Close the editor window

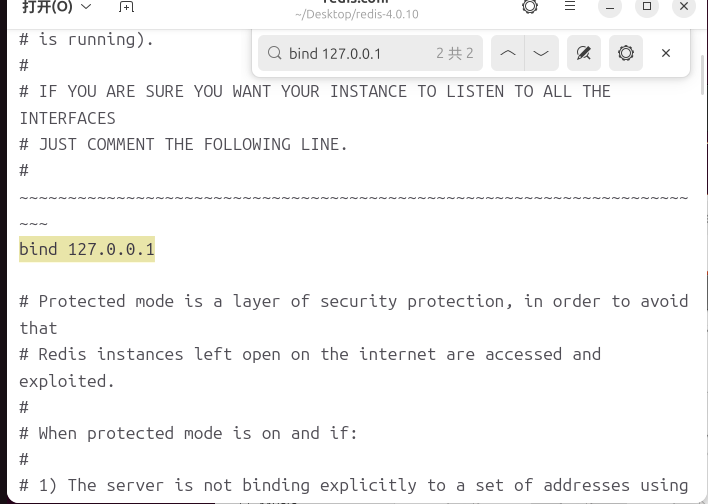pos(684,6)
